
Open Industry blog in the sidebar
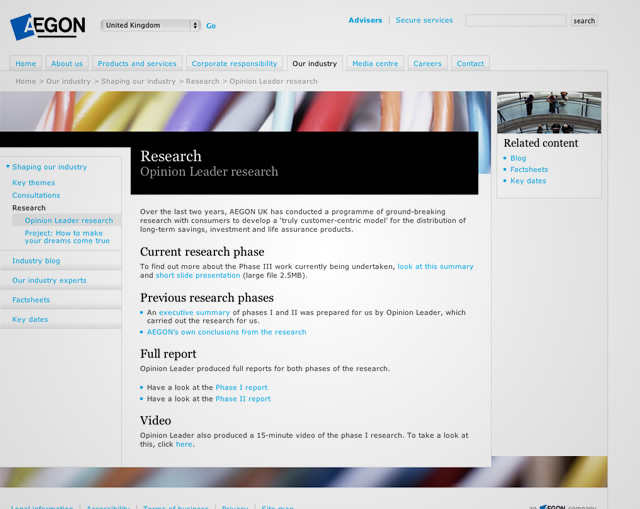[36, 260]
